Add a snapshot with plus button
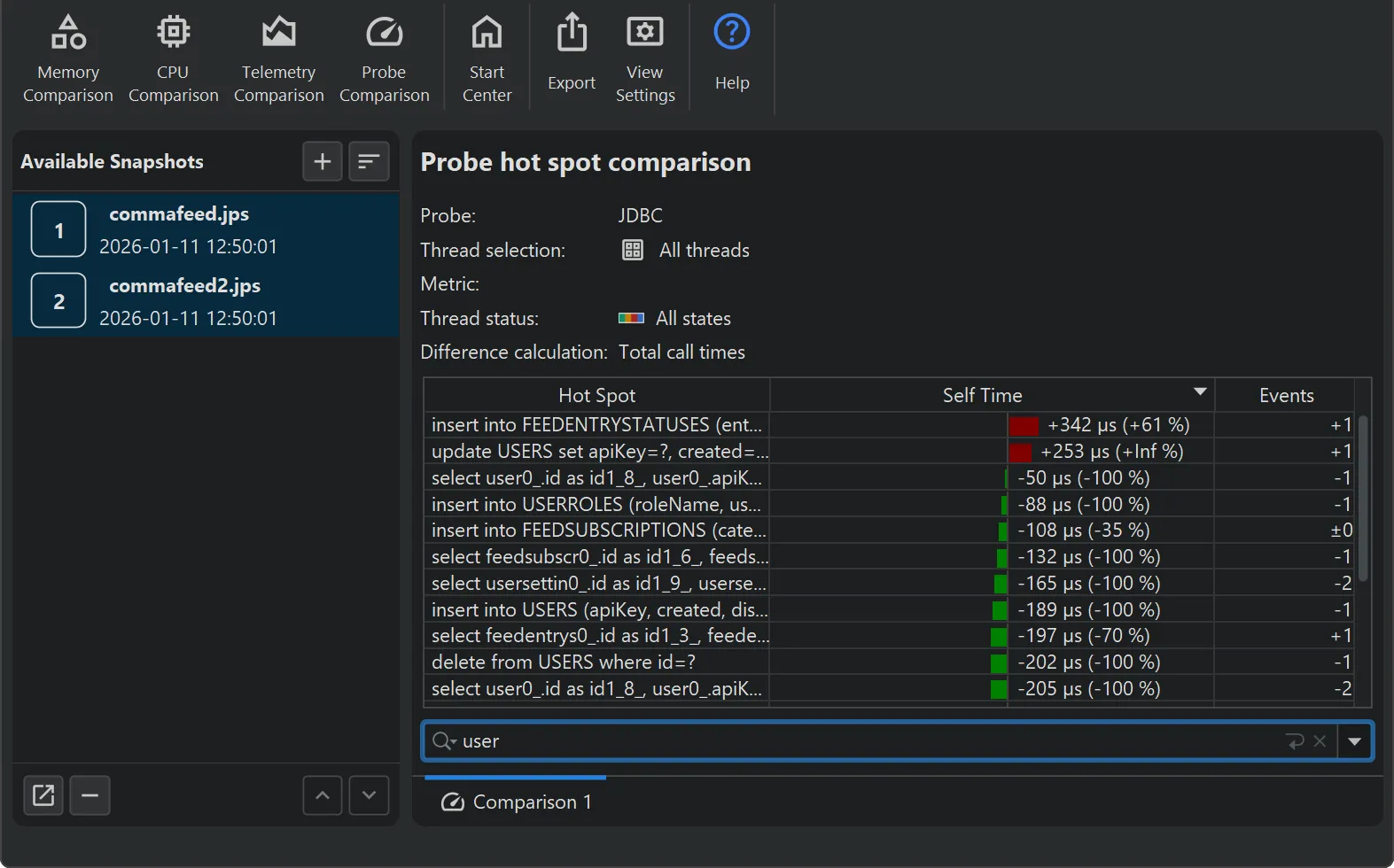The image size is (1394, 868). tap(323, 161)
